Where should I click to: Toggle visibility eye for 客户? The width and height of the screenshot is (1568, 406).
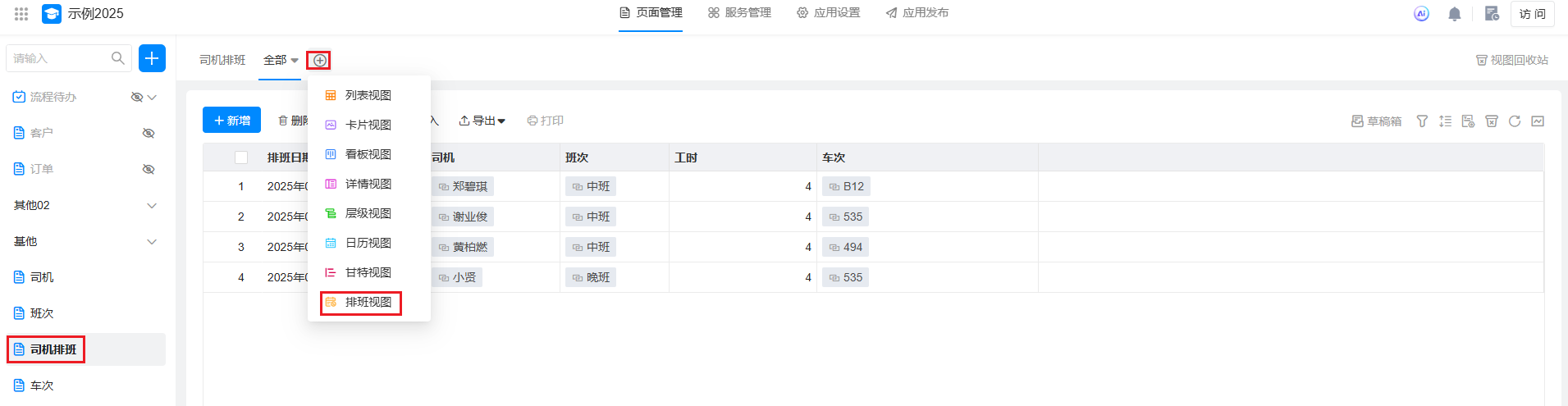coord(149,133)
